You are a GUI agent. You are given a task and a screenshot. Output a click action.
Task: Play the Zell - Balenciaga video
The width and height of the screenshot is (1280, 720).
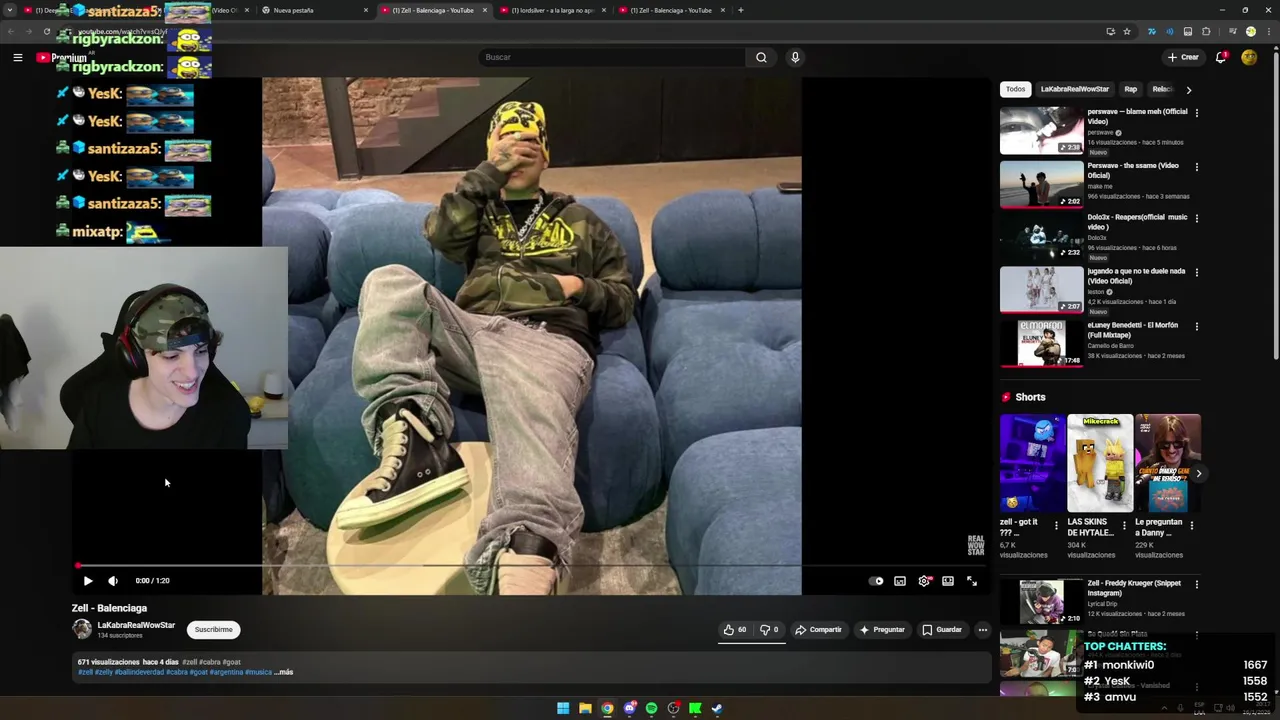click(88, 580)
